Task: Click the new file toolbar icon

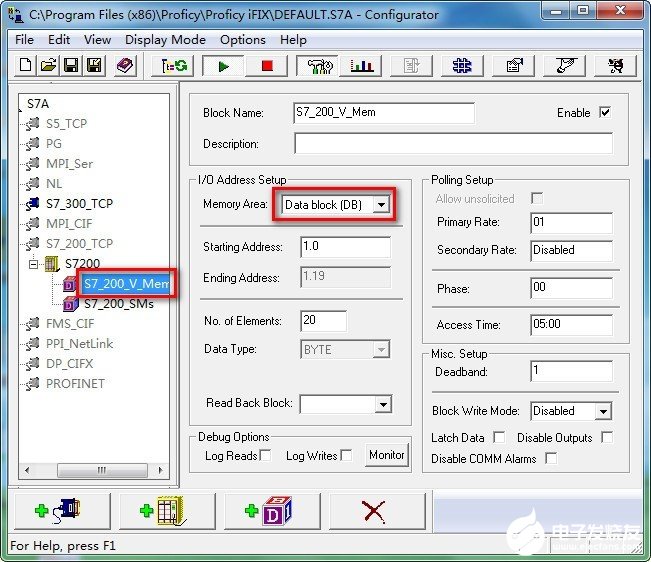Action: click(27, 66)
